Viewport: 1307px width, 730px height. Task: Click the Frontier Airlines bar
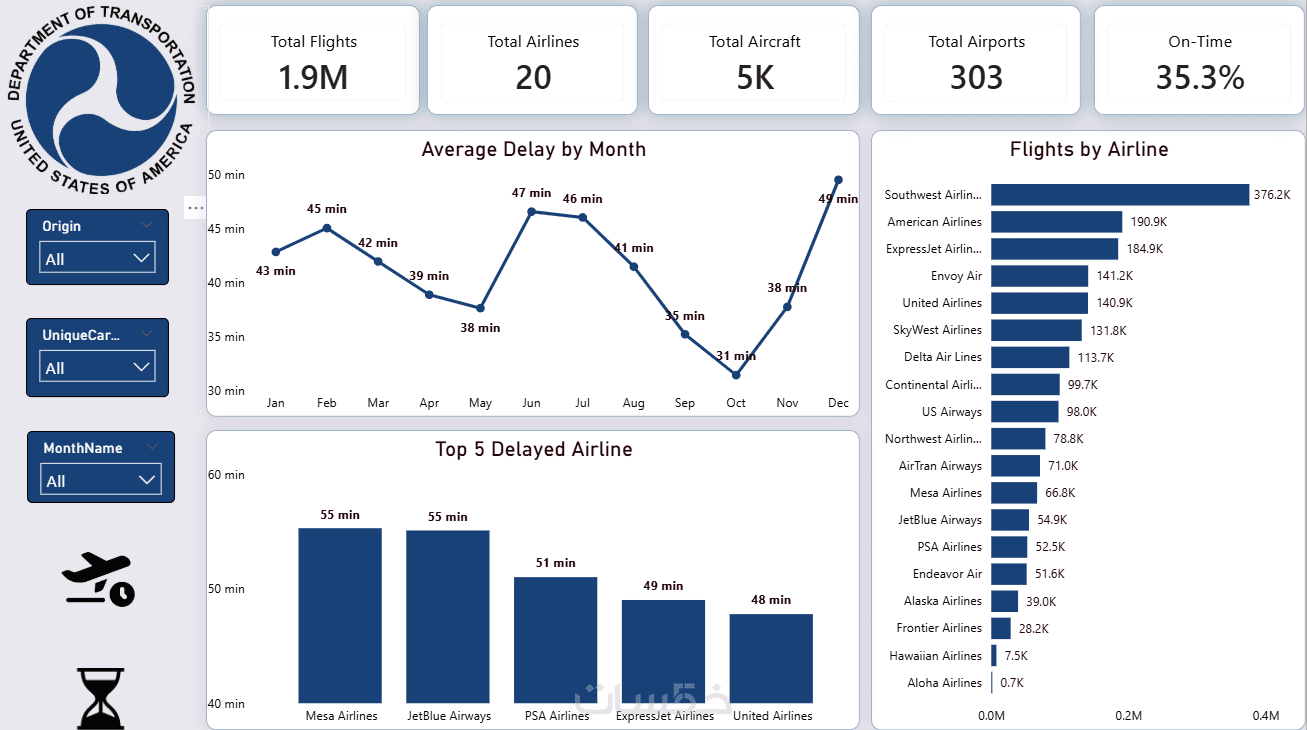point(1001,628)
